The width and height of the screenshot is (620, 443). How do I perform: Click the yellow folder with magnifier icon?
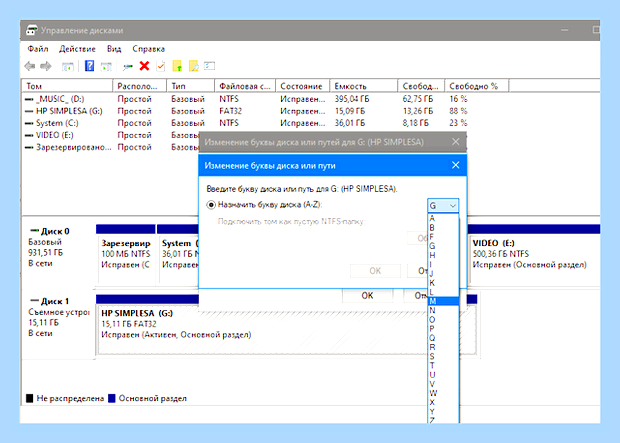click(x=193, y=66)
